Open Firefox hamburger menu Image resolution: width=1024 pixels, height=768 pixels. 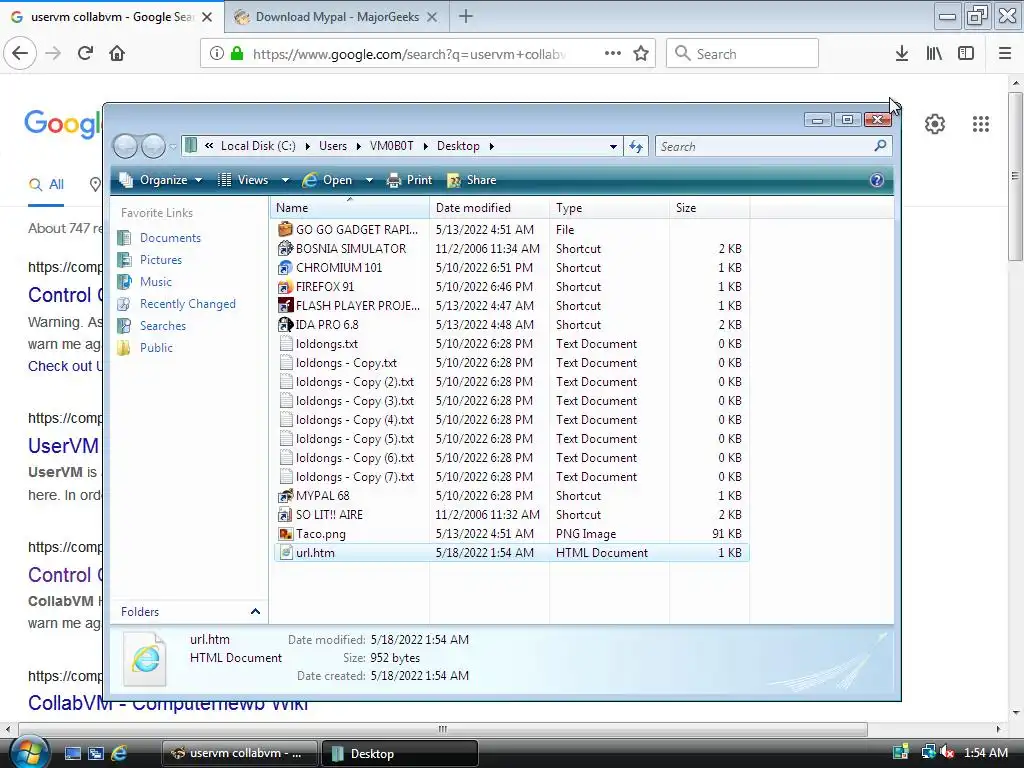click(x=1005, y=54)
